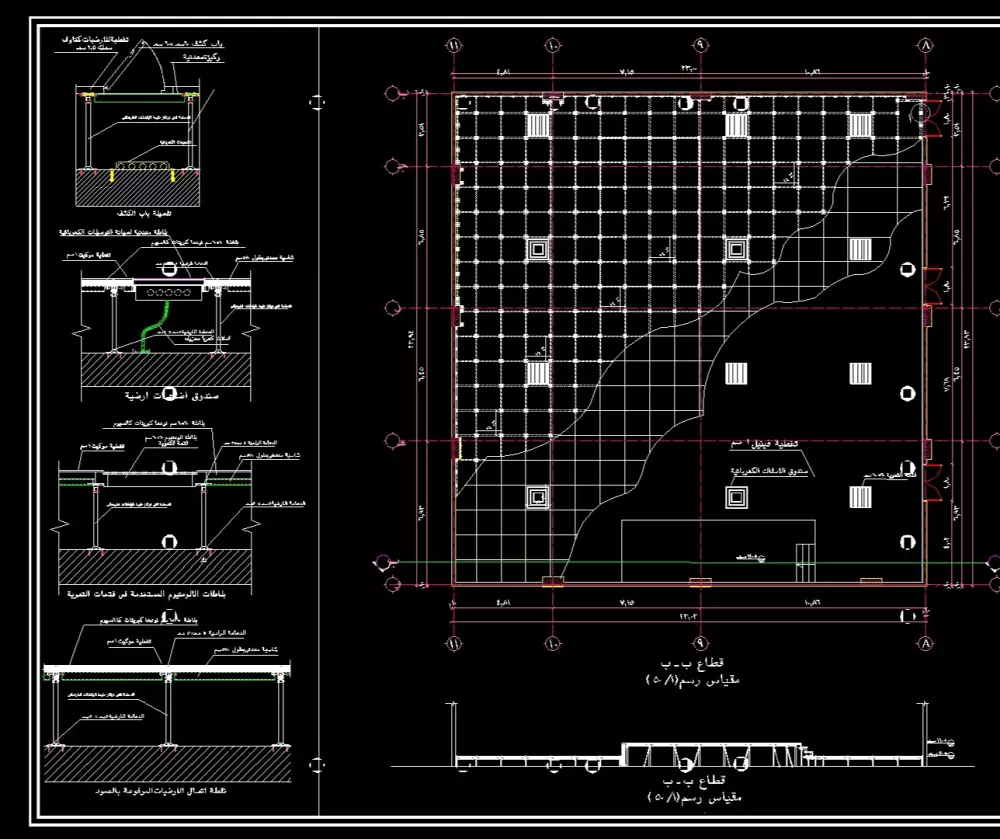Screen dimensions: 1000x839
Task: Select the 'صندوق الأسلاك الكهربائية' label in plan
Action: tap(769, 471)
